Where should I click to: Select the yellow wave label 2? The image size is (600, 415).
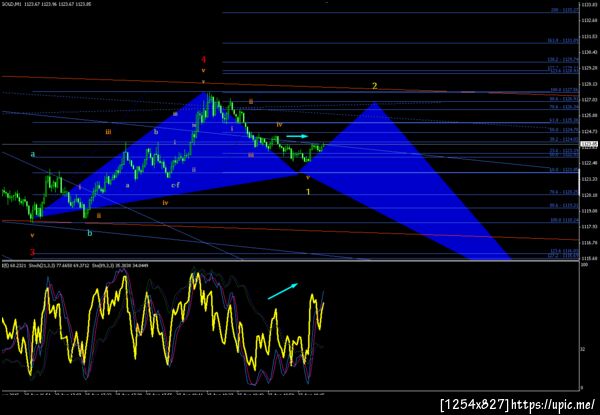click(x=375, y=86)
